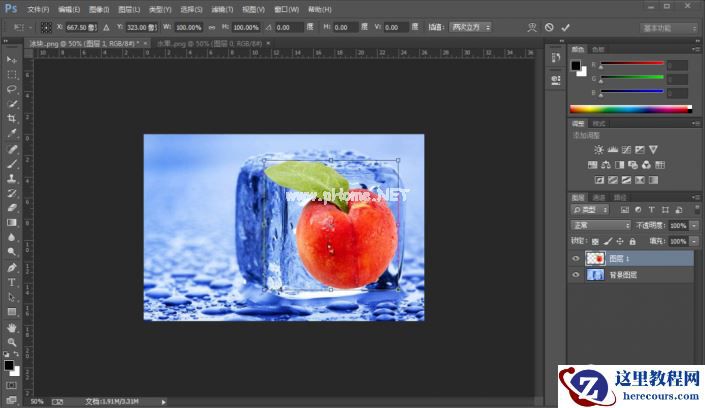Screen dimensions: 705x408
Task: Select the 图层 1 layer thumbnail
Action: pos(595,259)
